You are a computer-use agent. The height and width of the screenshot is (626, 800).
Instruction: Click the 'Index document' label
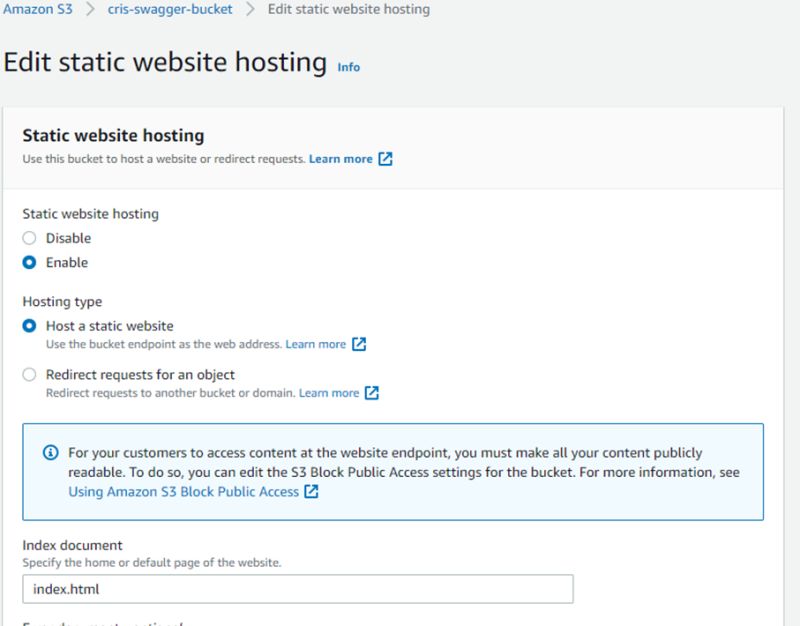click(72, 545)
